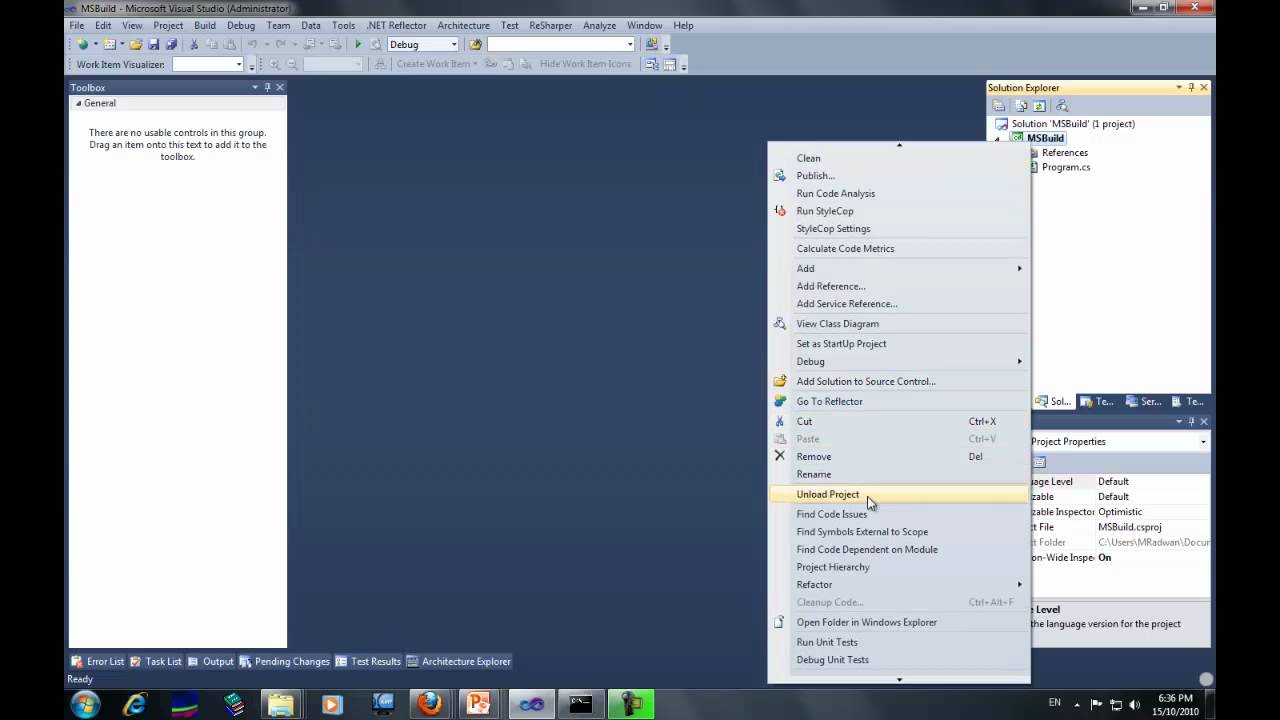Choose Run Code Analysis
The image size is (1280, 720).
coord(898,193)
